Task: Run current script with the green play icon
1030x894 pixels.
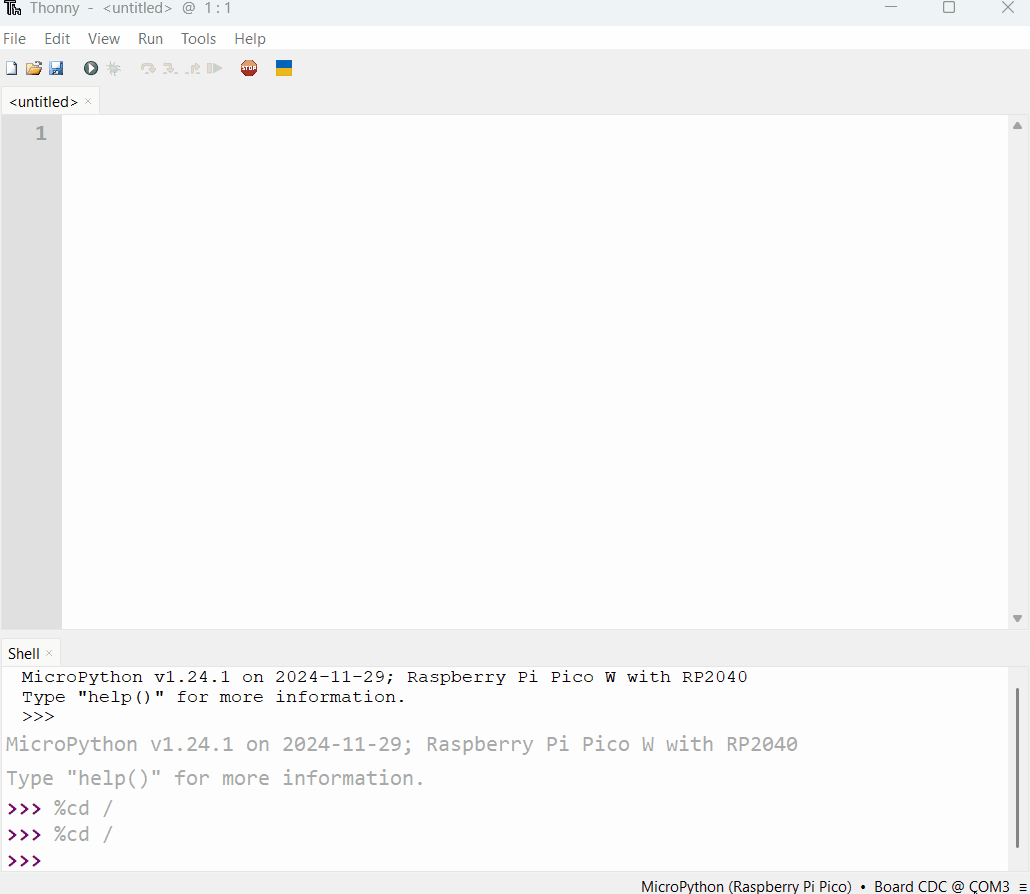Action: tap(91, 68)
